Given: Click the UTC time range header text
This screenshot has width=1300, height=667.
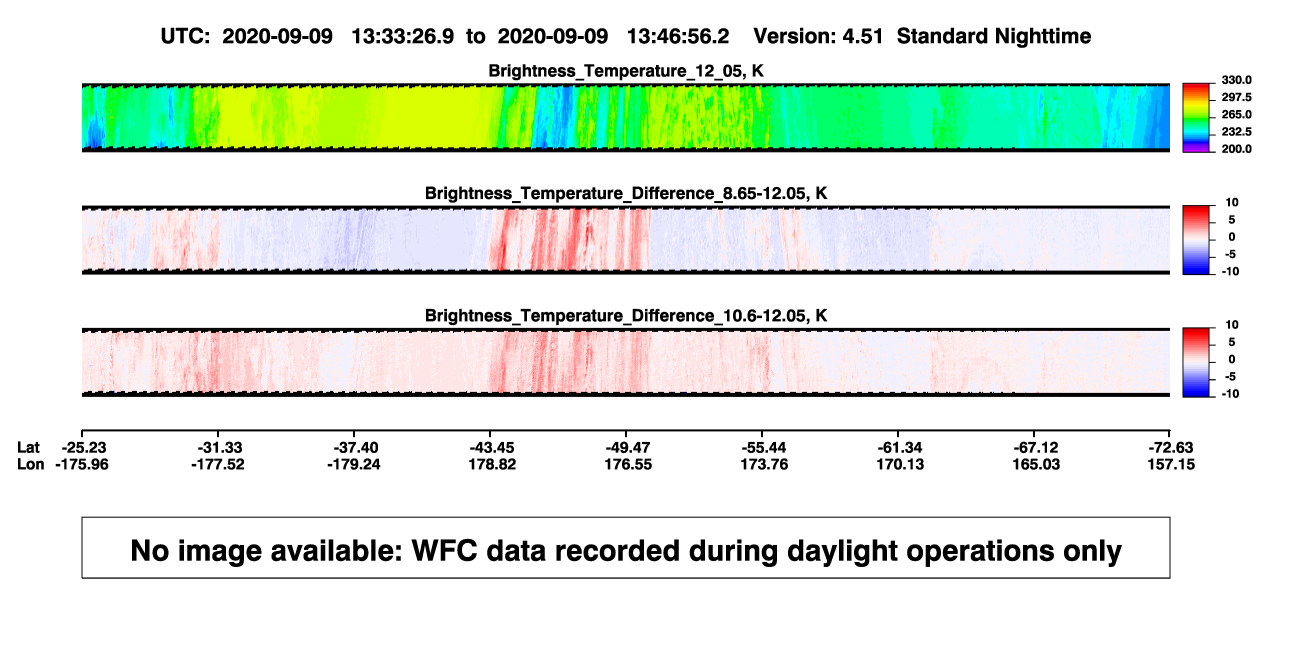Looking at the screenshot, I should point(445,36).
